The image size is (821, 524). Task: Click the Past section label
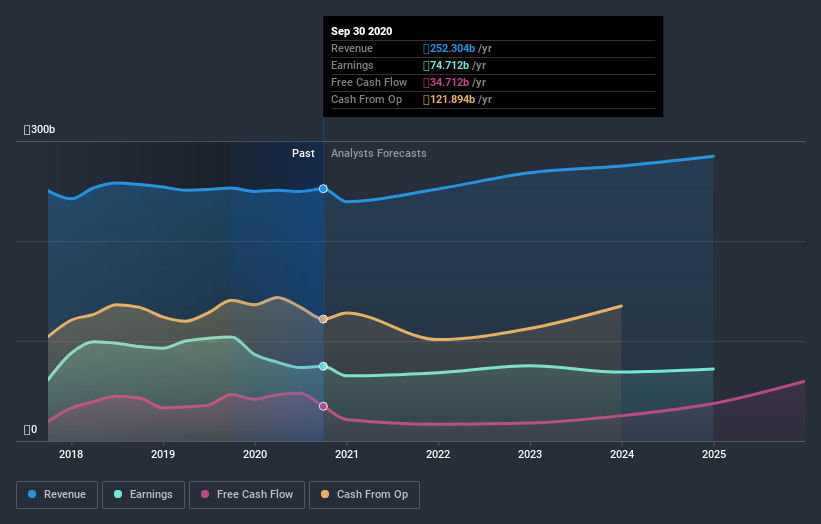[303, 153]
